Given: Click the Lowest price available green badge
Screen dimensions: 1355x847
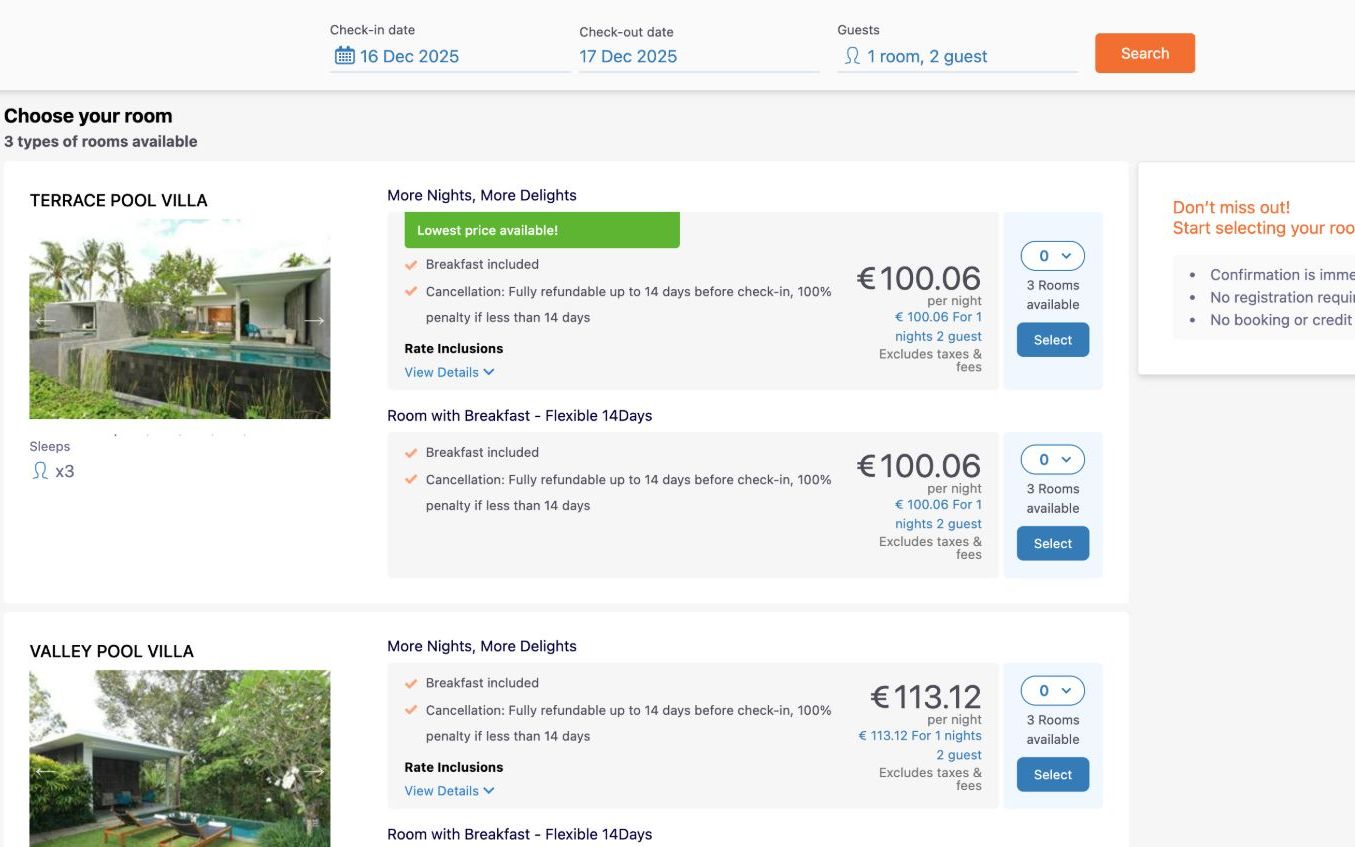Looking at the screenshot, I should point(541,230).
